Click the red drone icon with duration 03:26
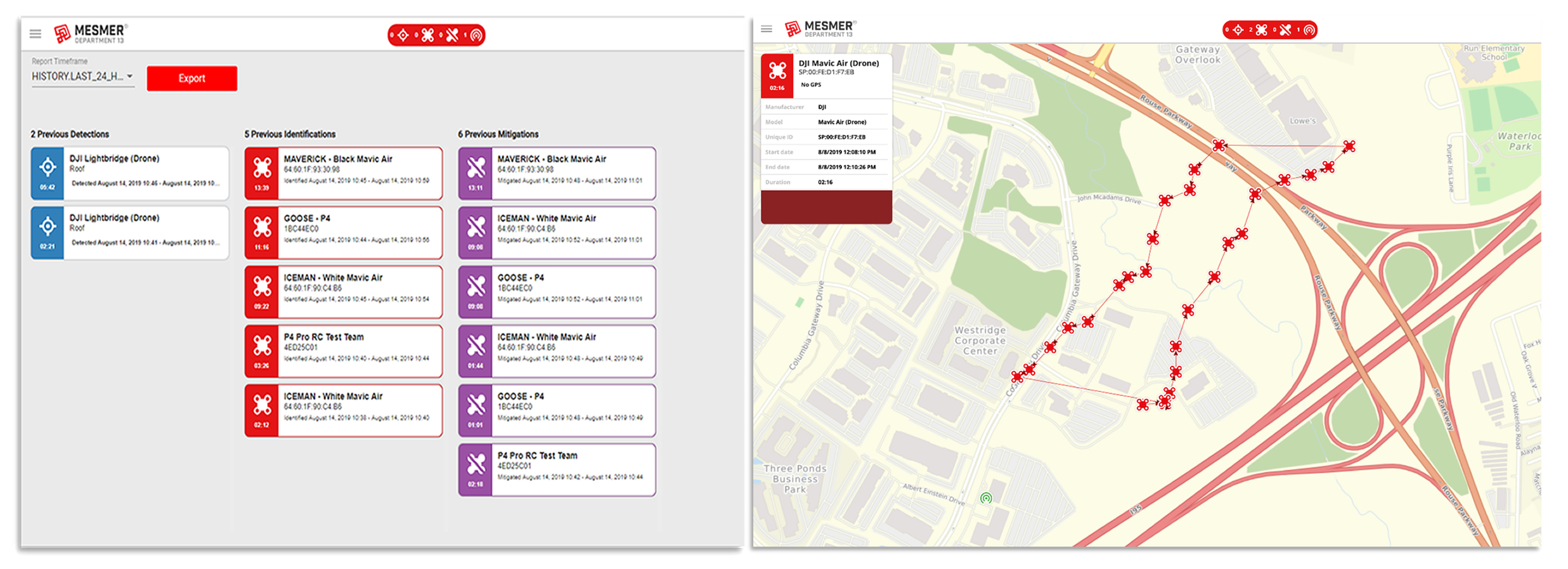This screenshot has height=569, width=1568. click(262, 345)
